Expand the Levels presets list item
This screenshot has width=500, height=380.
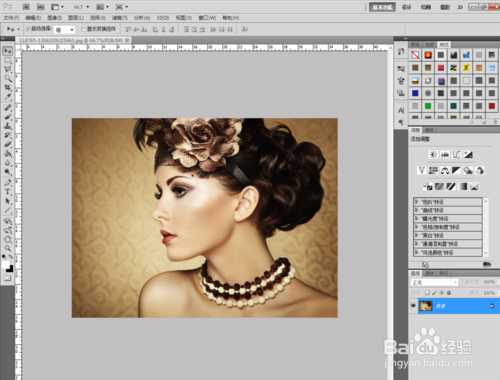tap(448, 202)
